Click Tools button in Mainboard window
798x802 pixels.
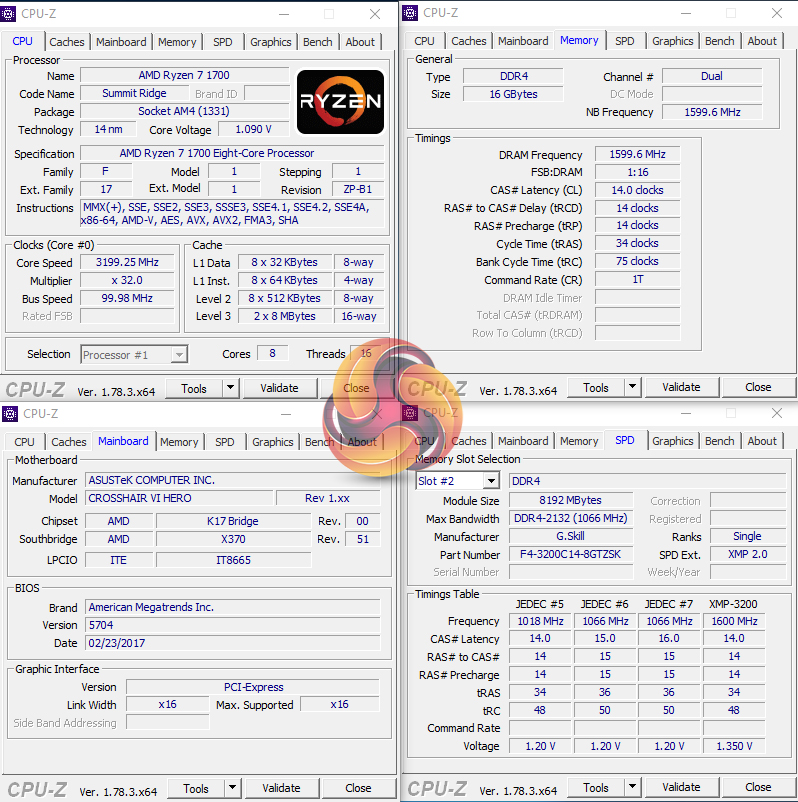tap(196, 788)
